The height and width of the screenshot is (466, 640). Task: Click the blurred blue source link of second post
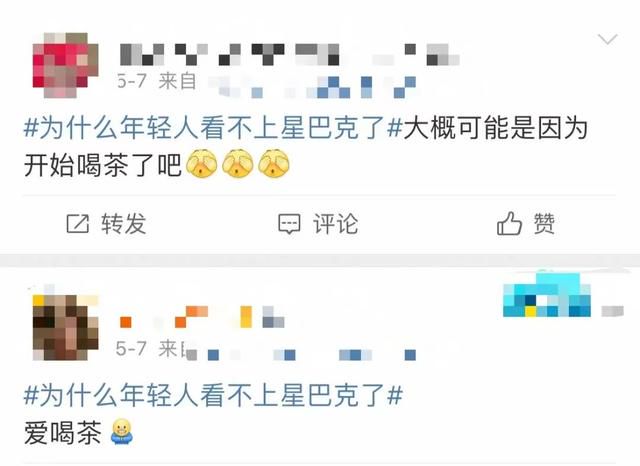pyautogui.click(x=302, y=355)
